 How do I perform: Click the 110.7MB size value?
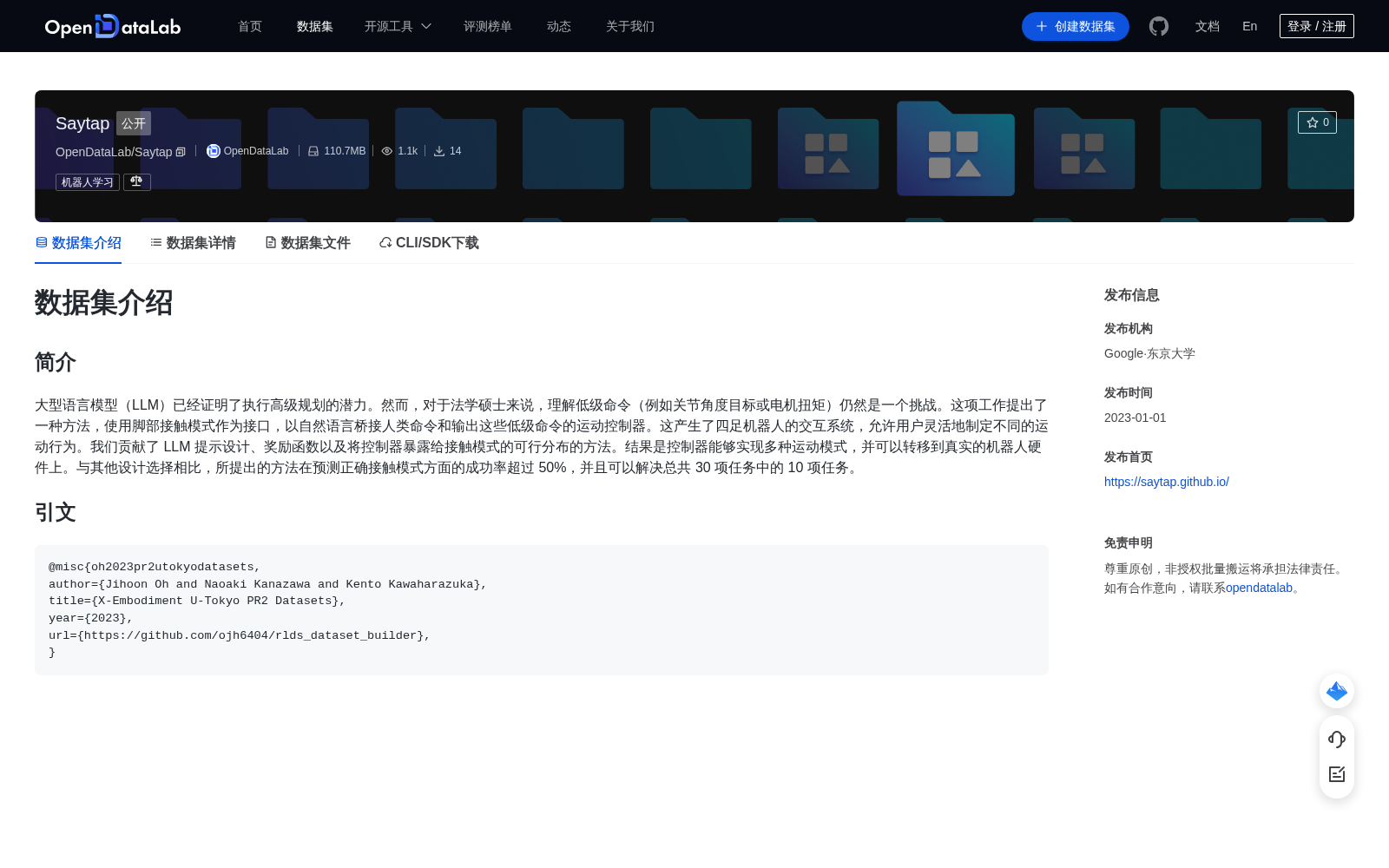coord(345,151)
